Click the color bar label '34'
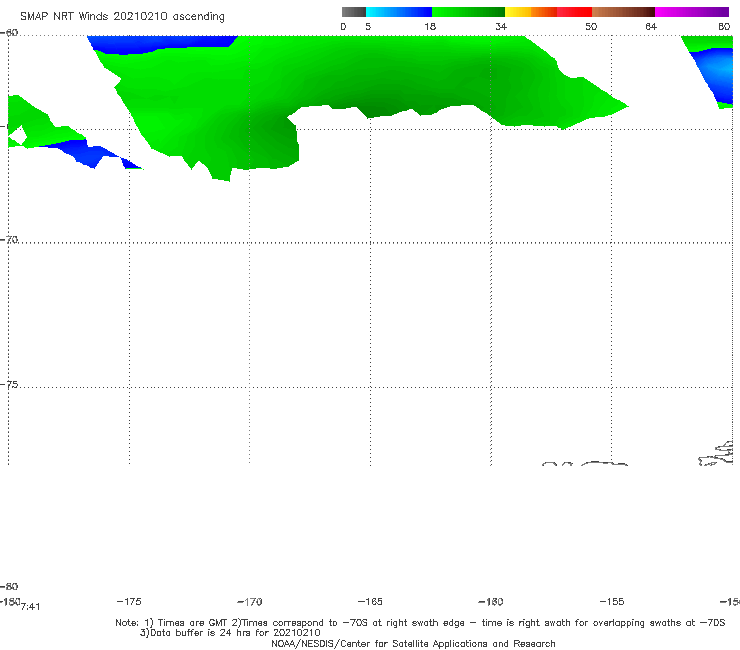The width and height of the screenshot is (740, 650). [x=501, y=27]
